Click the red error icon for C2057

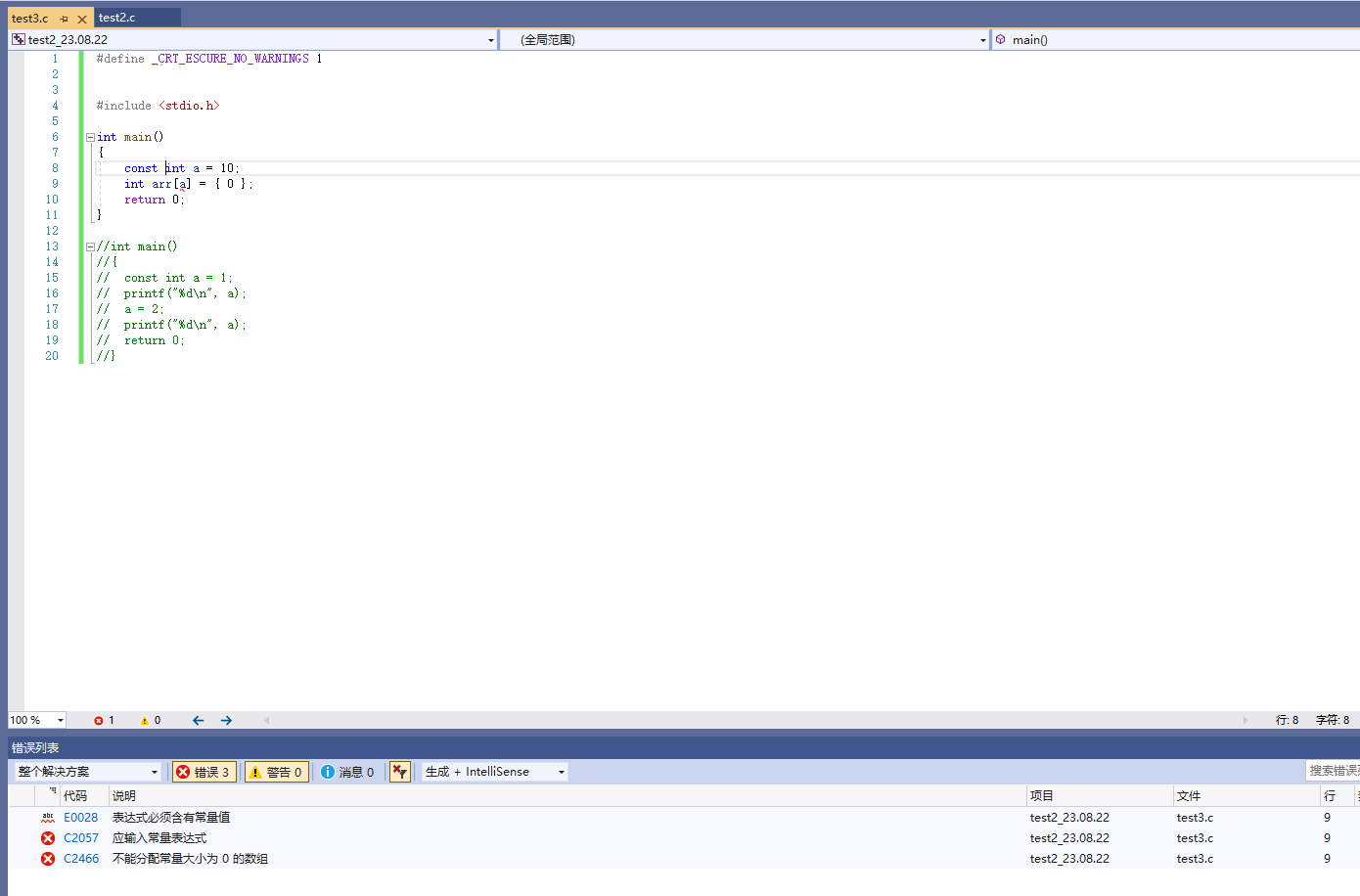point(48,838)
